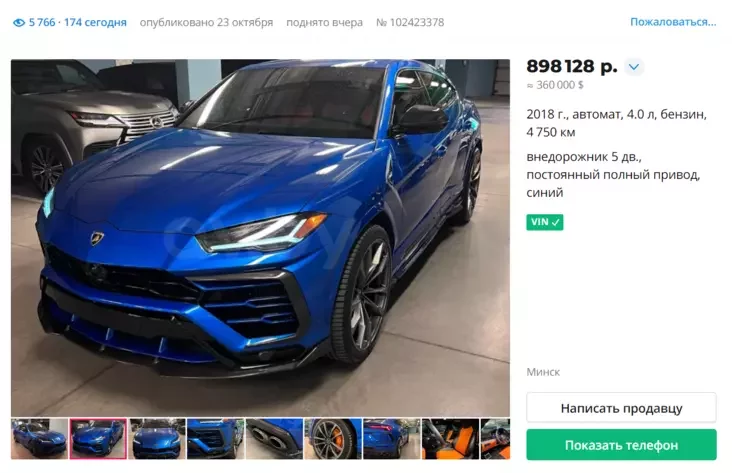Click the eye views counter icon
The width and height of the screenshot is (732, 473).
pyautogui.click(x=19, y=22)
